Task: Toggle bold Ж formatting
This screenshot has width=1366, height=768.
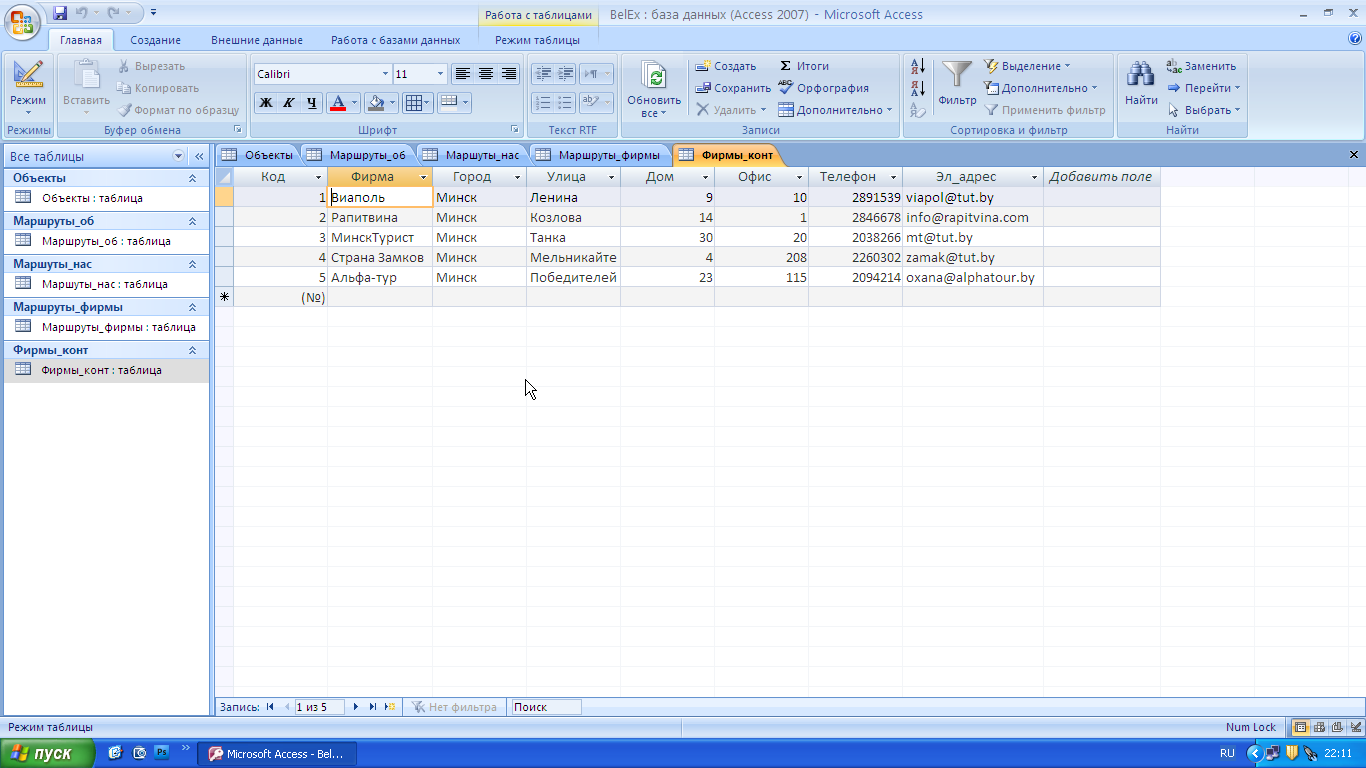Action: (x=266, y=102)
